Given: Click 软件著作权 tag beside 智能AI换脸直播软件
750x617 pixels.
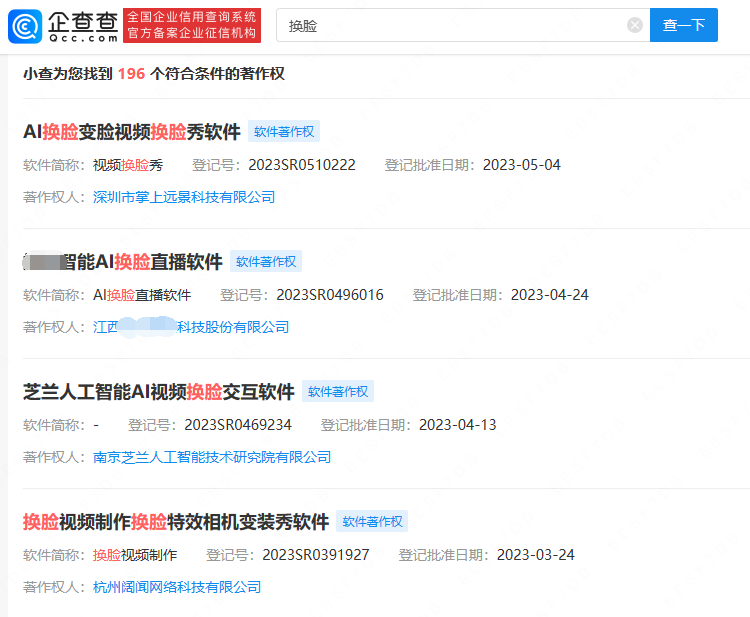Looking at the screenshot, I should tap(266, 262).
